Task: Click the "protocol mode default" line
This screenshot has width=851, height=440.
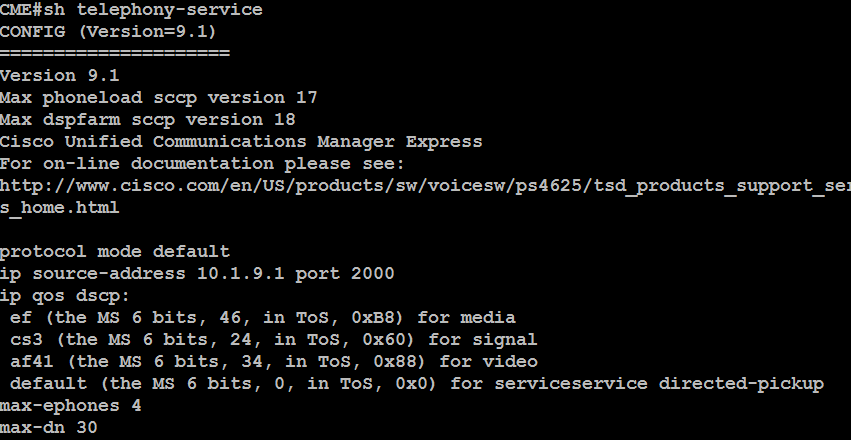Action: 114,251
